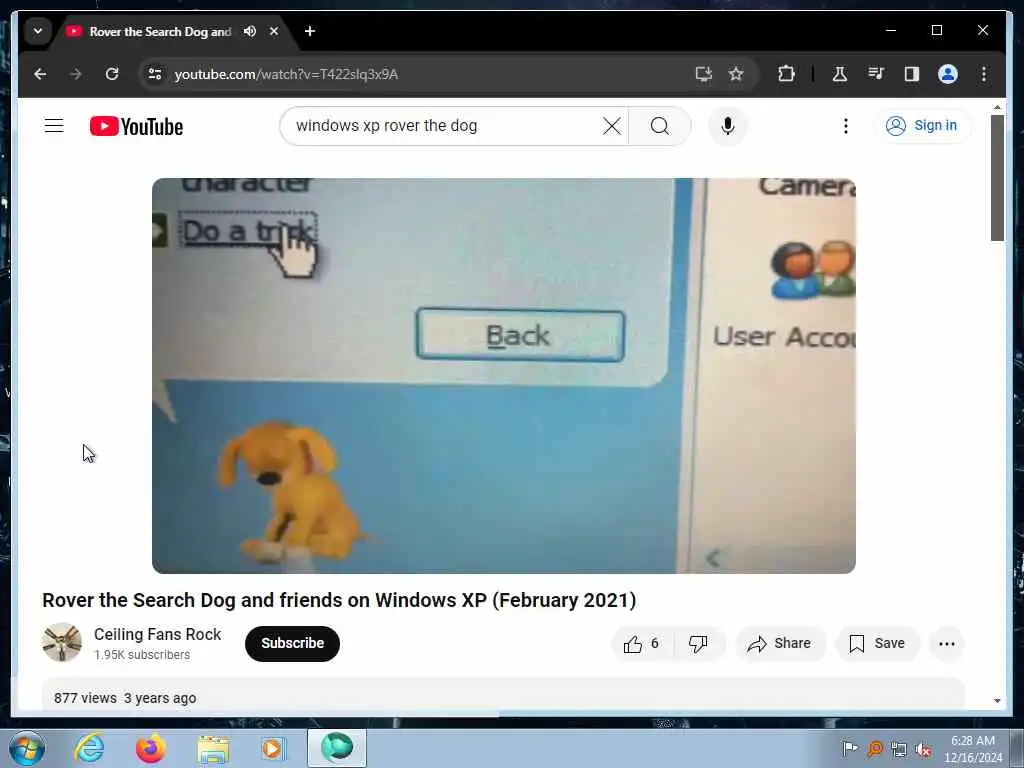Share the Rover video
Image resolution: width=1024 pixels, height=768 pixels.
pos(780,644)
